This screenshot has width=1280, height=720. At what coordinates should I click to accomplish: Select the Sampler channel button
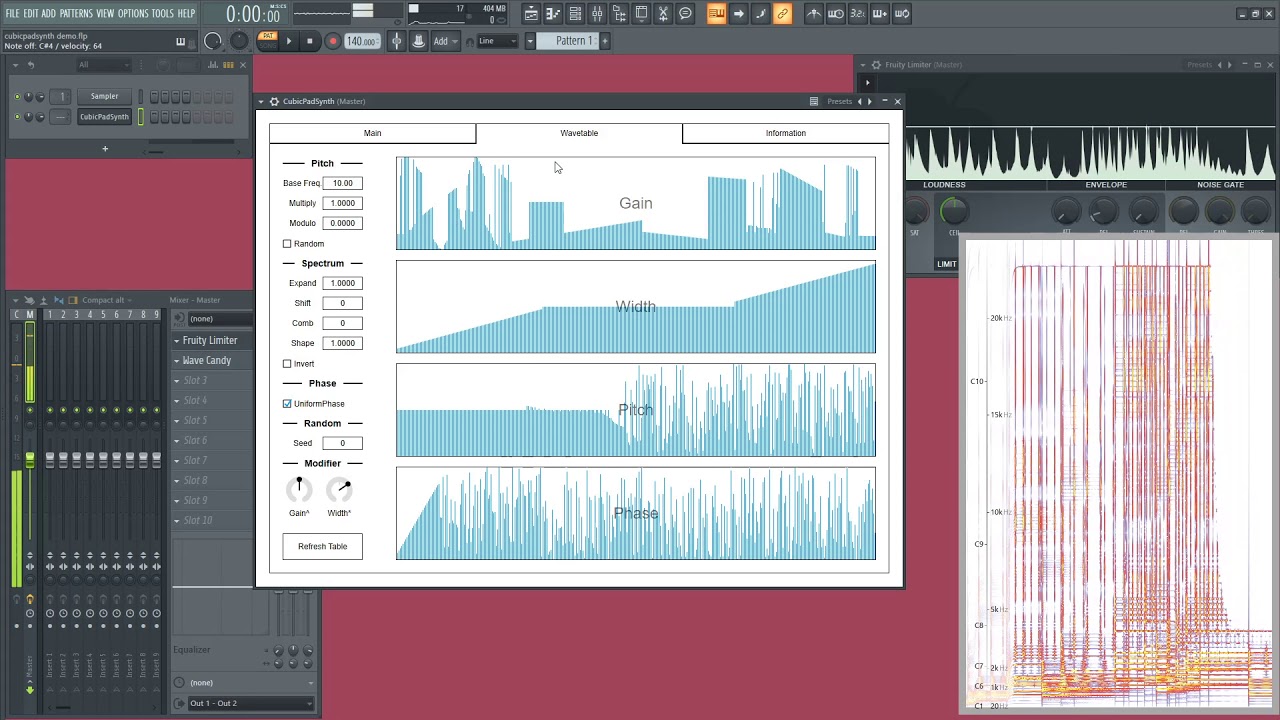104,96
